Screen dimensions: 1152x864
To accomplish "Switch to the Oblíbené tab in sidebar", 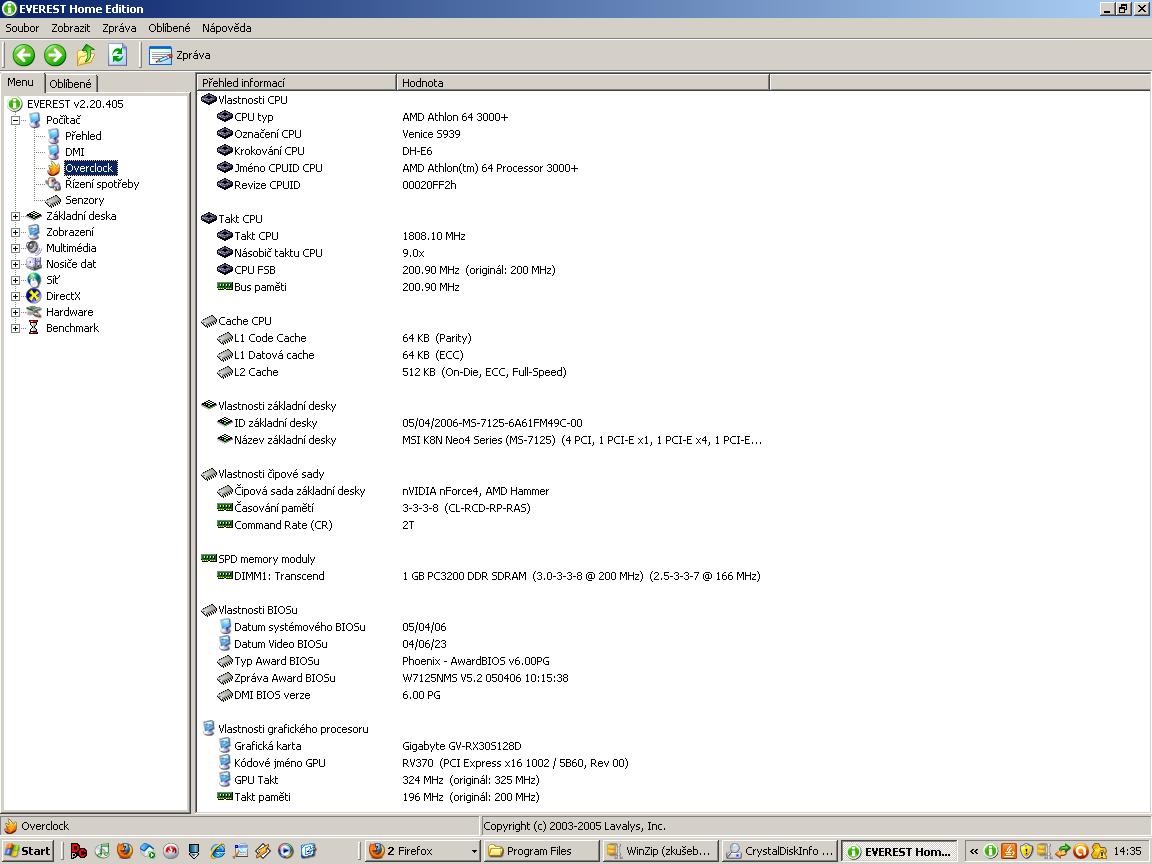I will [71, 84].
